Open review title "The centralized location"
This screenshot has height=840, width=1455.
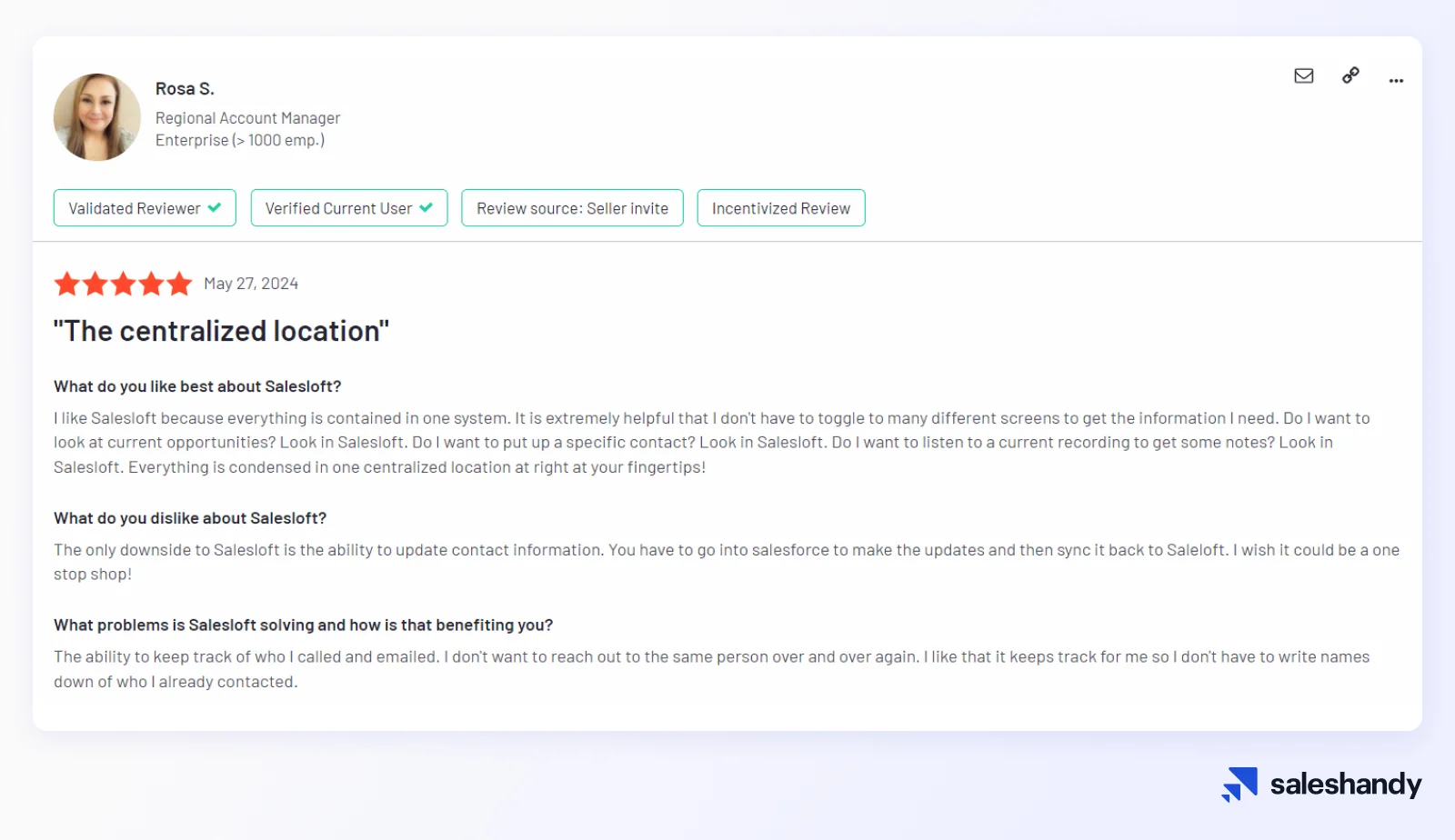(x=221, y=331)
